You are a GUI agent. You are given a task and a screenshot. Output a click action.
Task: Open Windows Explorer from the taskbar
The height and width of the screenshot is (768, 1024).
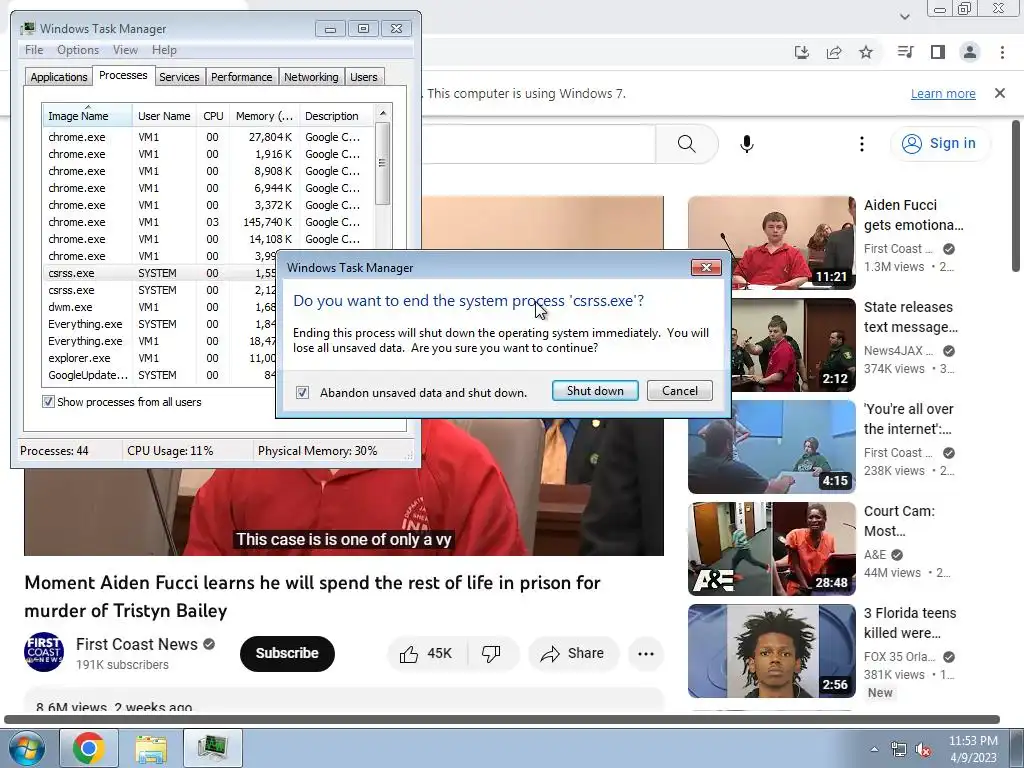151,748
